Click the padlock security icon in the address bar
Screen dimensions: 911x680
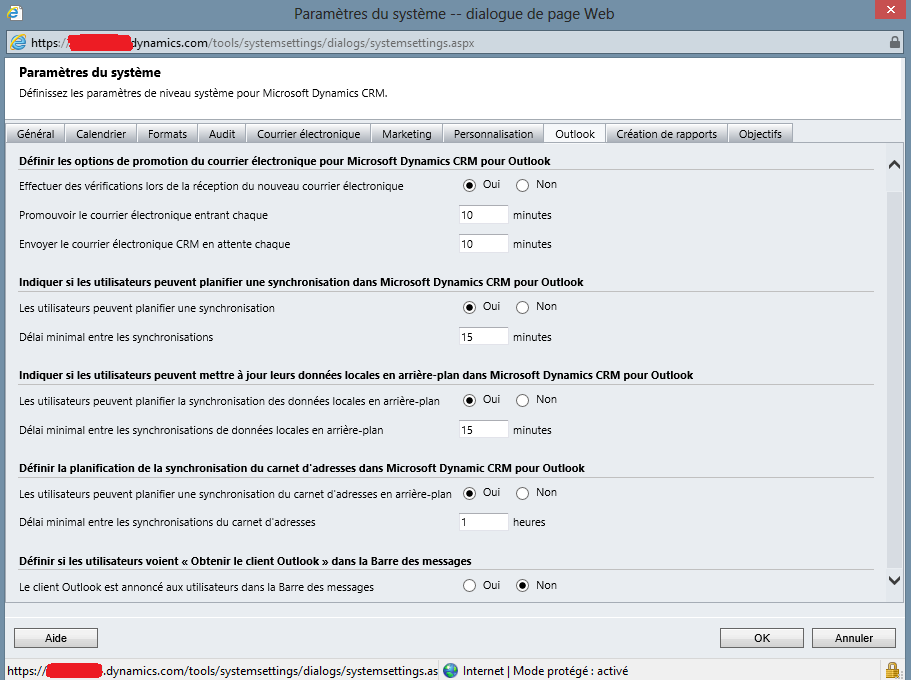click(895, 42)
